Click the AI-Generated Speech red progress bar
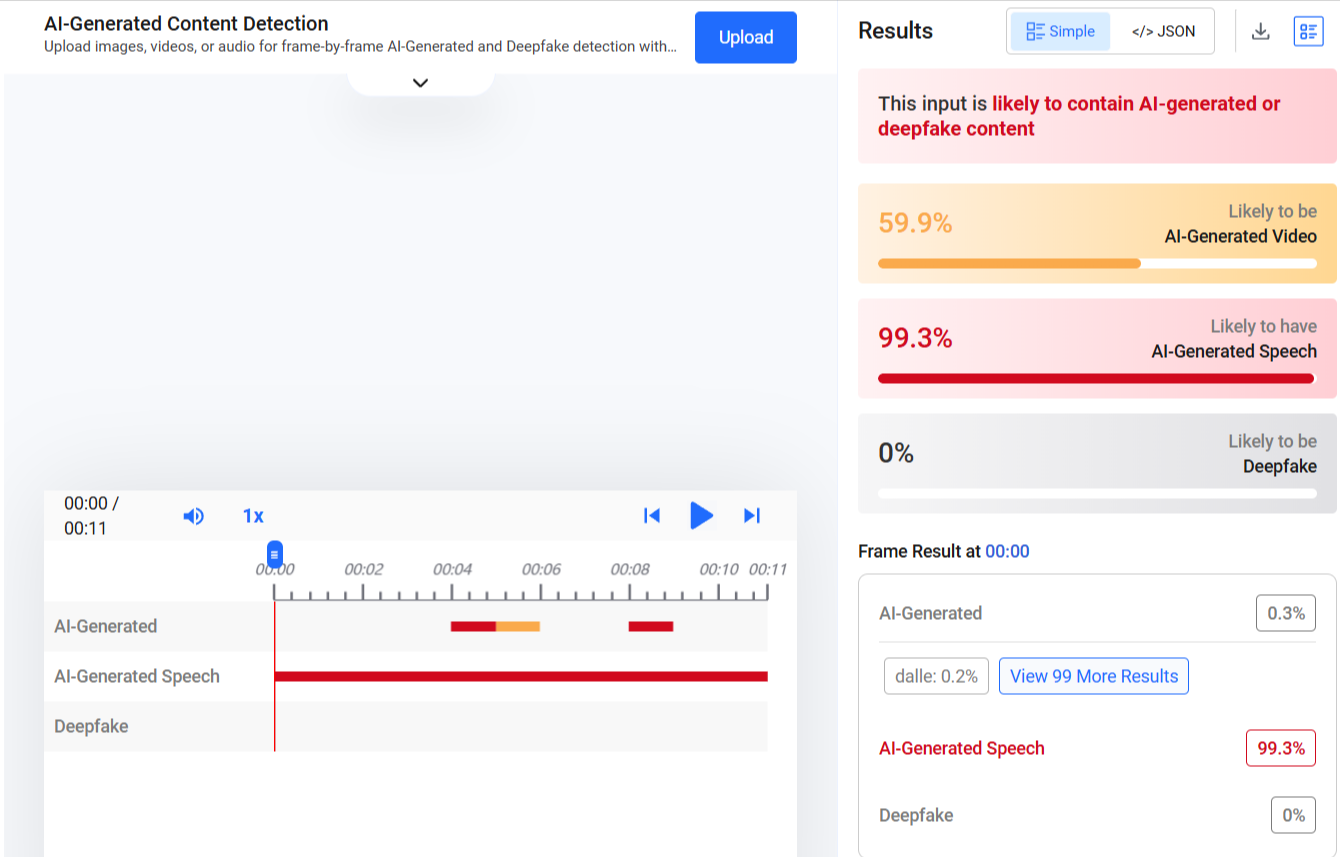 (x=1097, y=378)
